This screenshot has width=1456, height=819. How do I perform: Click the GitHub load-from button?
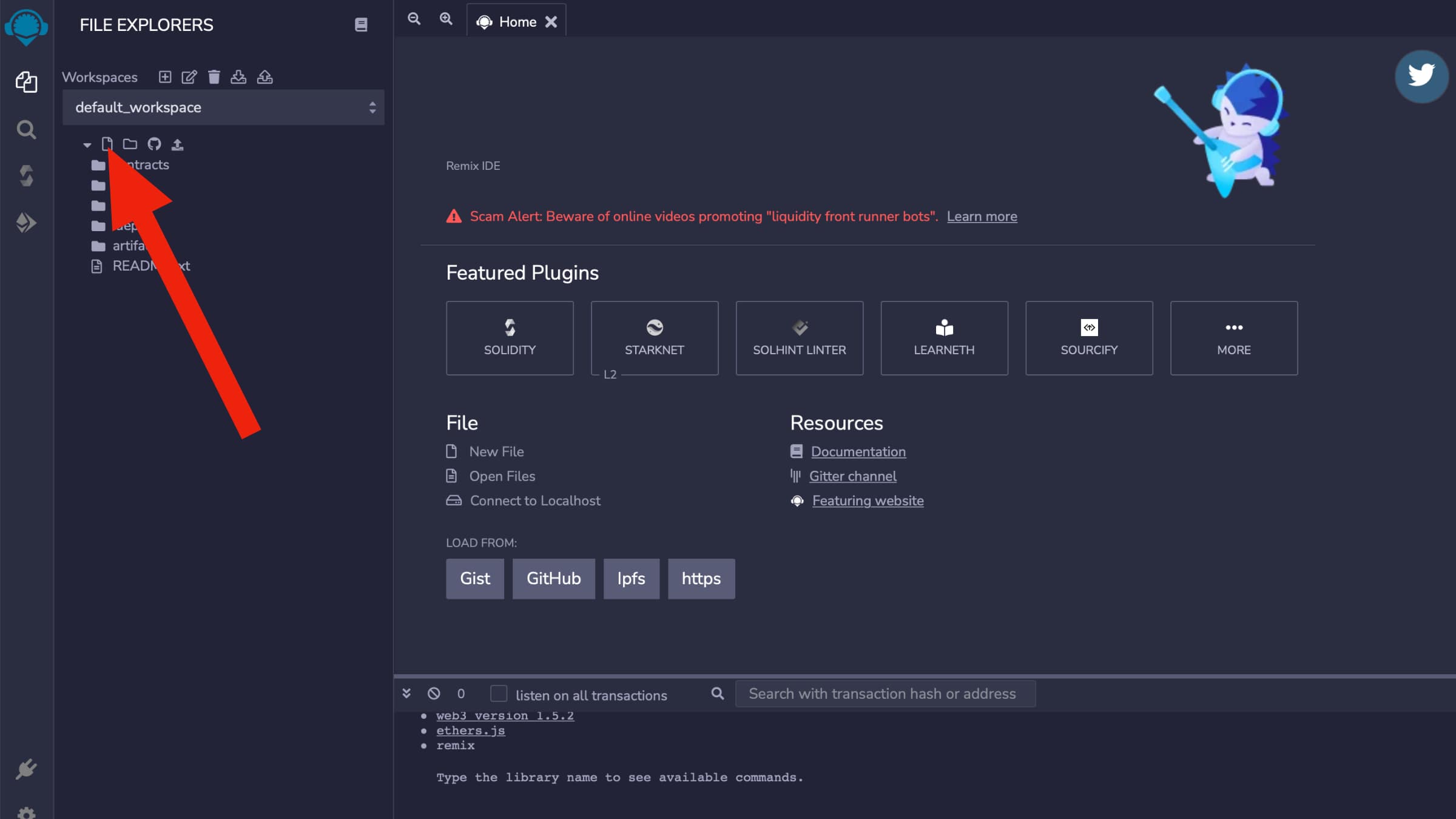pyautogui.click(x=553, y=579)
